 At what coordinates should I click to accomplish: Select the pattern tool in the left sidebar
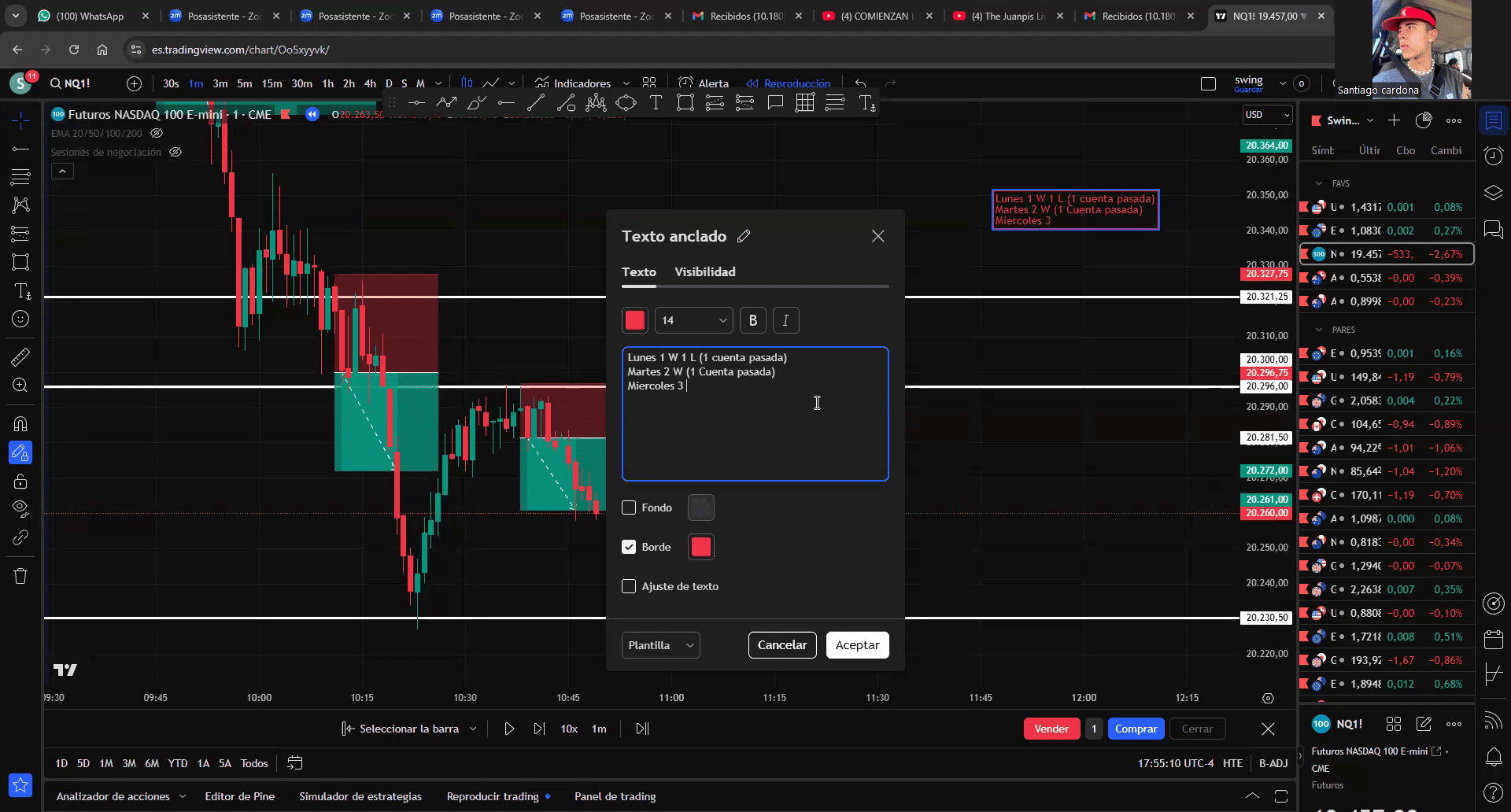20,205
